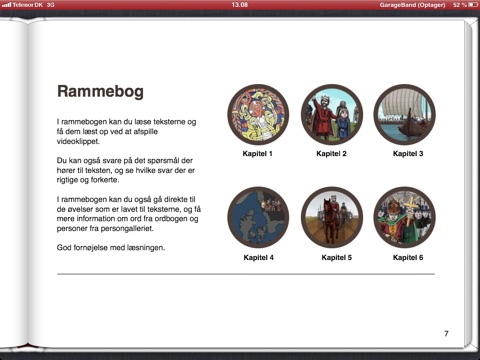480x360 pixels.
Task: Select the Kapitel 1 label
Action: click(x=257, y=154)
